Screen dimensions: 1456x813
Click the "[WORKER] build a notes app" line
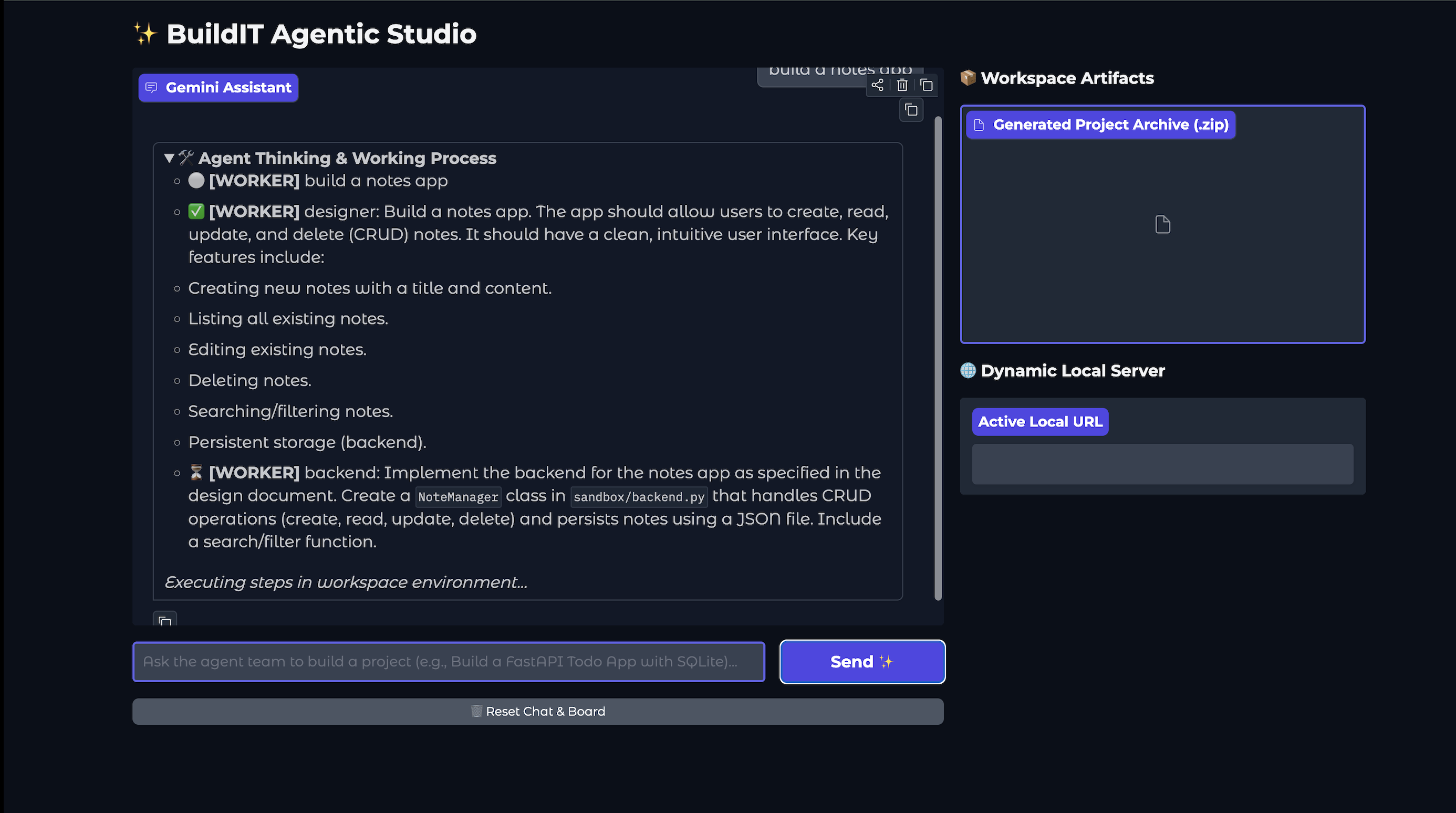pyautogui.click(x=318, y=181)
